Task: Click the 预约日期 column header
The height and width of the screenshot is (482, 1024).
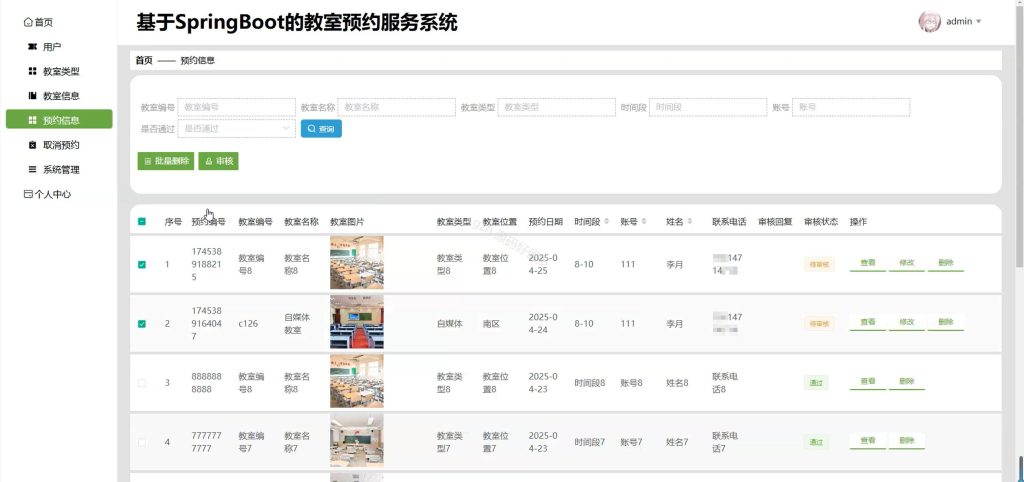Action: pos(545,222)
